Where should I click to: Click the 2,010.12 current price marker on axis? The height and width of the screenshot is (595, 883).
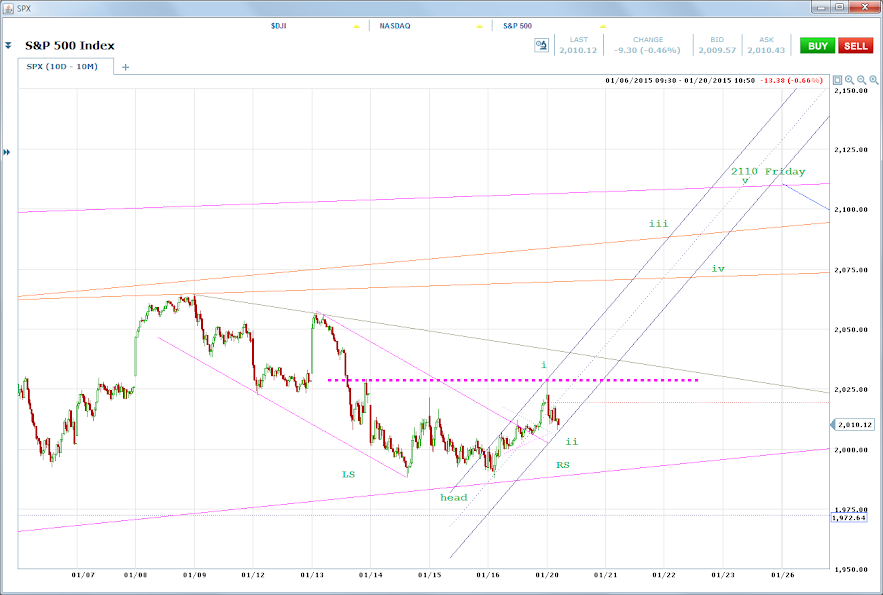[x=853, y=424]
